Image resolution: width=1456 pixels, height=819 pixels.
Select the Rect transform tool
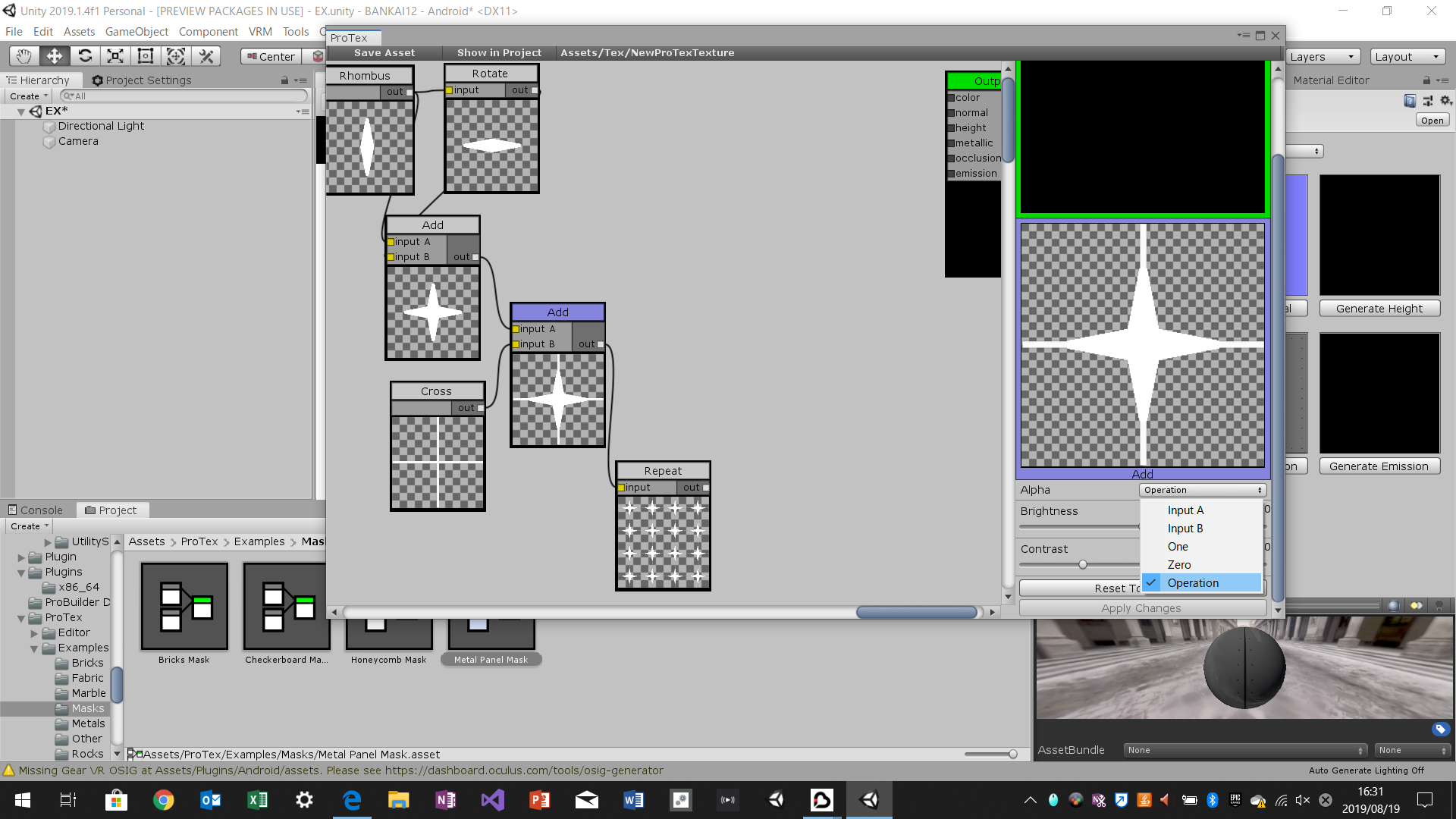pos(146,56)
